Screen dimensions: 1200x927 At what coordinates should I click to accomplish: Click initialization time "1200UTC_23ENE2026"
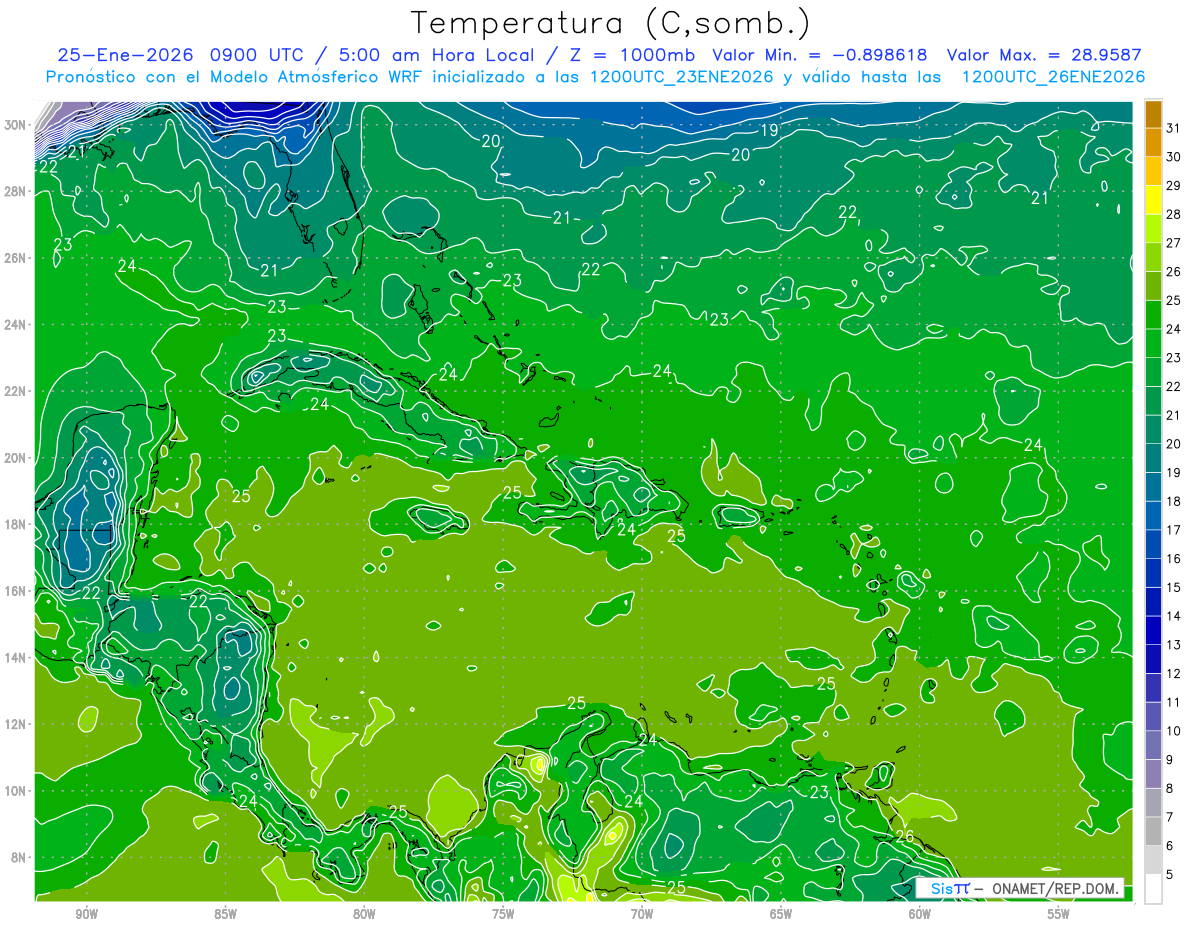pyautogui.click(x=682, y=77)
